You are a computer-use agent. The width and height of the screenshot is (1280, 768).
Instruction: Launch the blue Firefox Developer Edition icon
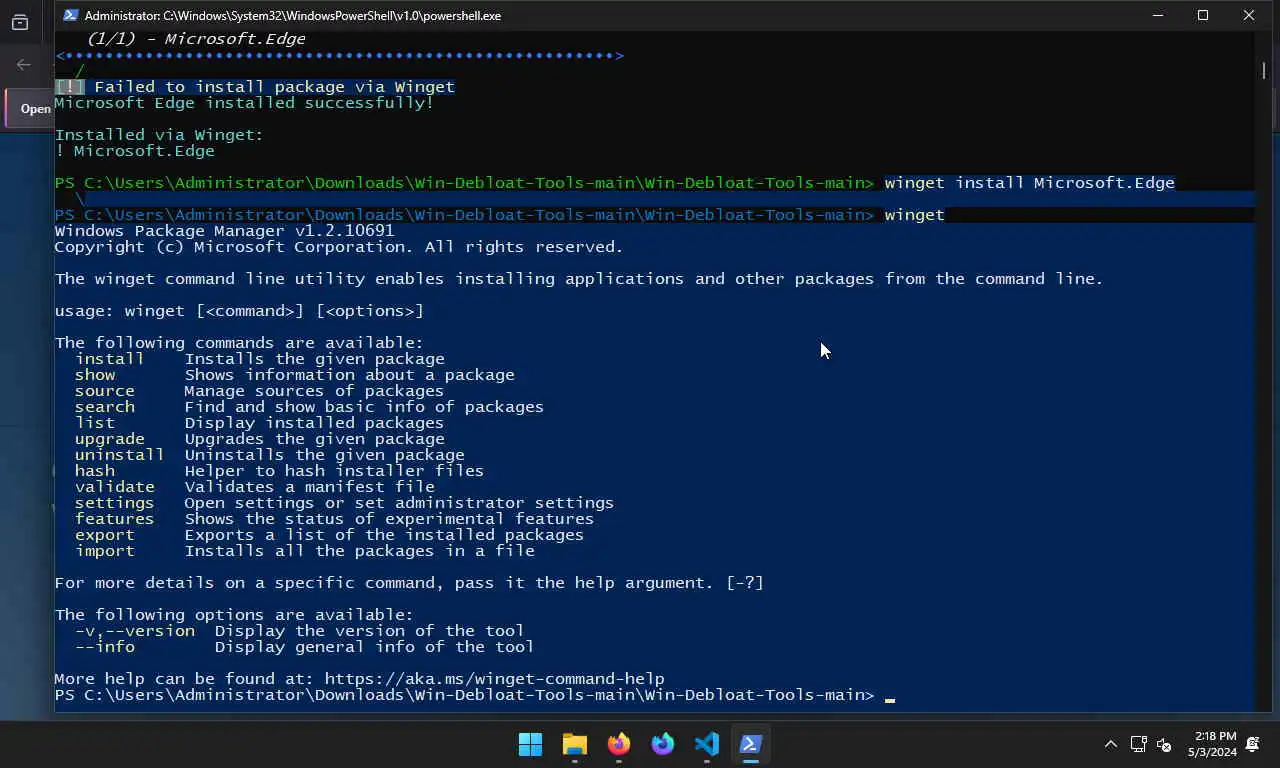[663, 744]
